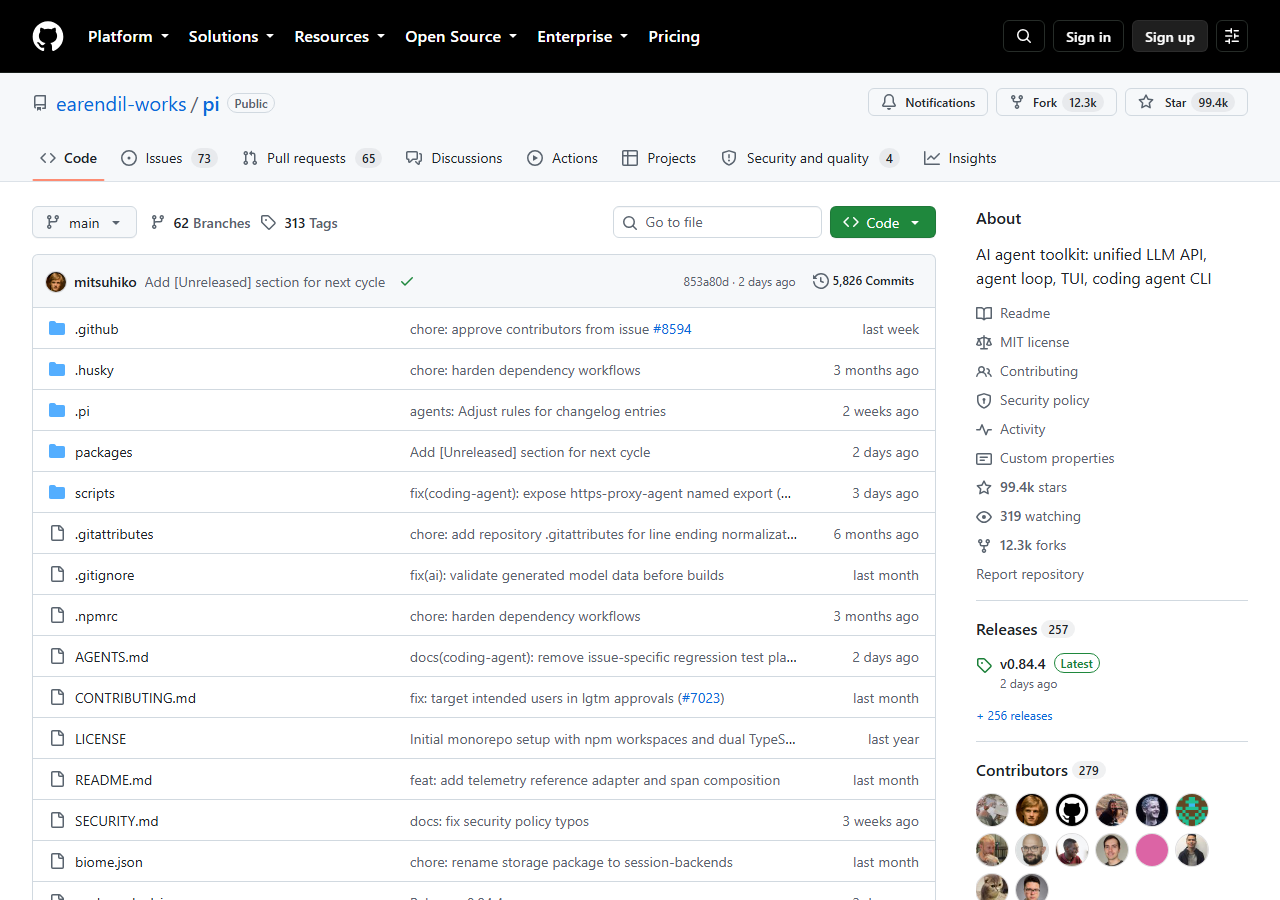This screenshot has width=1280, height=900.
Task: Open commit history clock icon
Action: (821, 281)
